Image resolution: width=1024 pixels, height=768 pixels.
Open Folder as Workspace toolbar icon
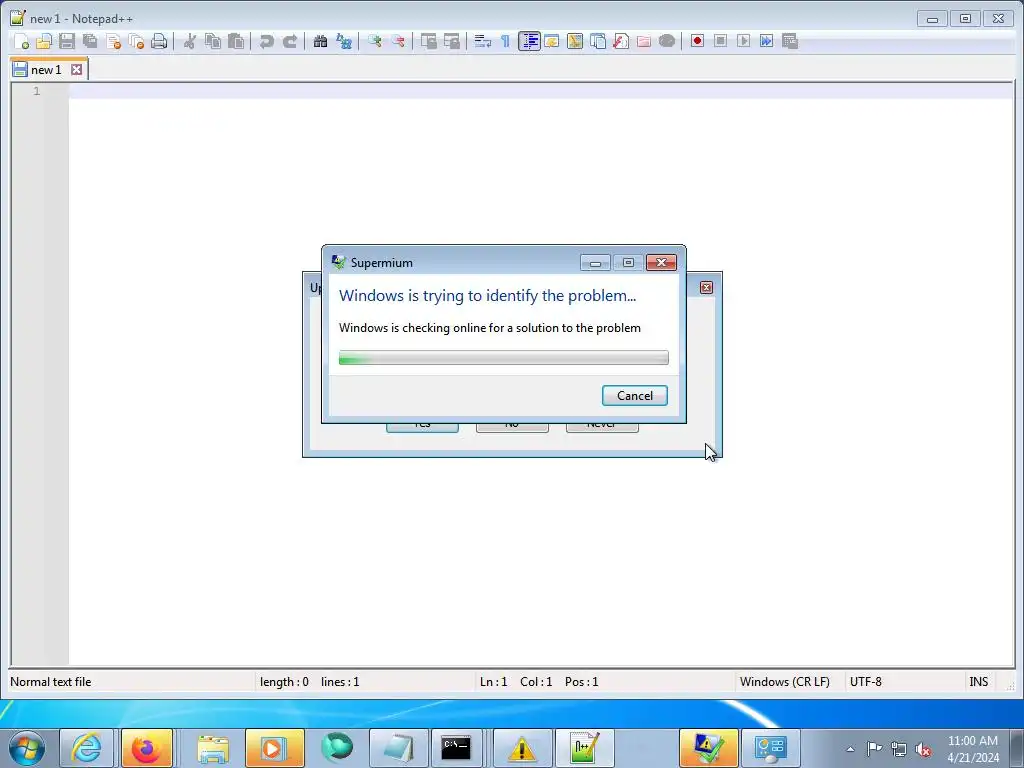click(644, 41)
